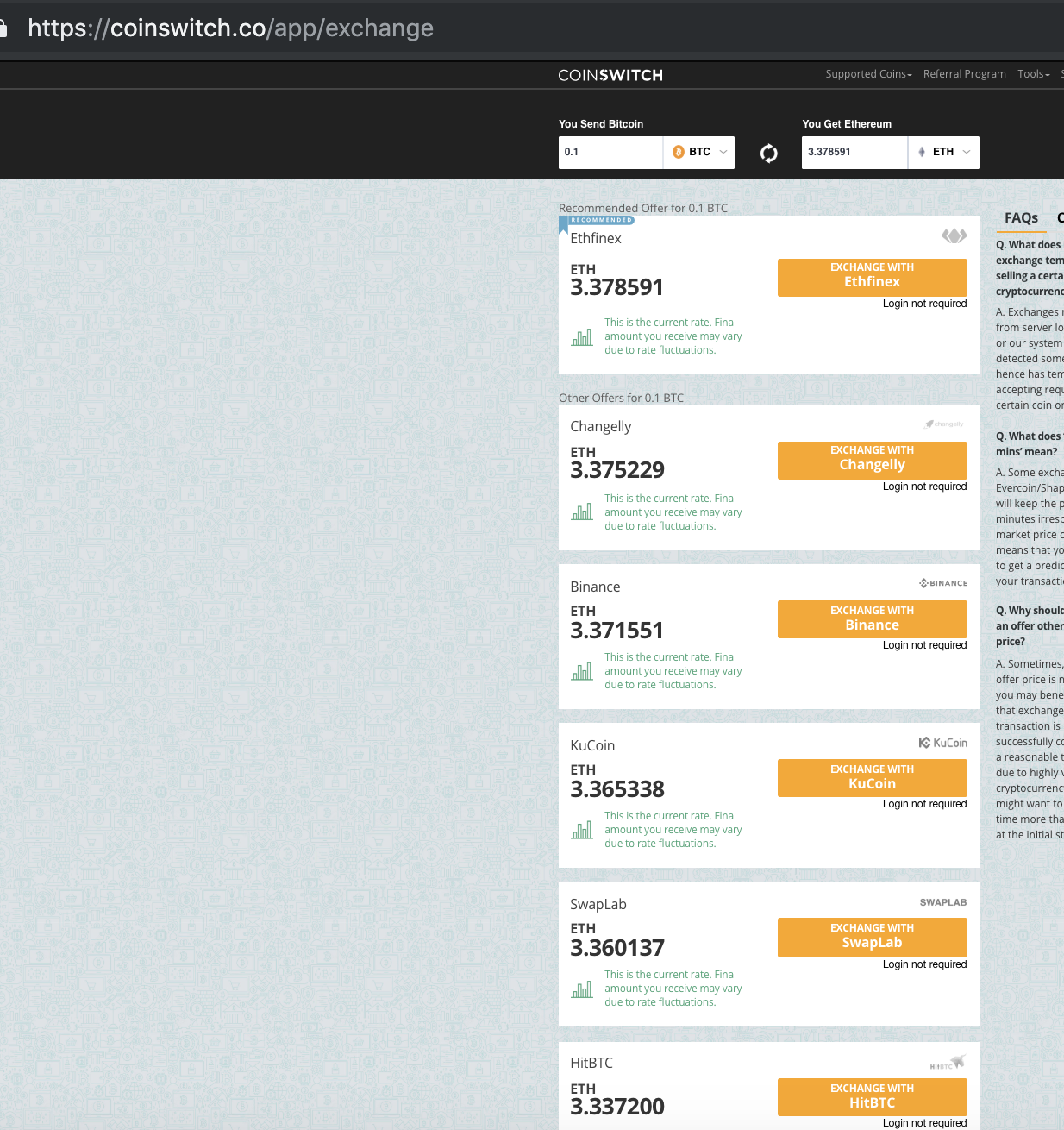1064x1130 pixels.
Task: Expand the Tools menu
Action: point(1034,74)
